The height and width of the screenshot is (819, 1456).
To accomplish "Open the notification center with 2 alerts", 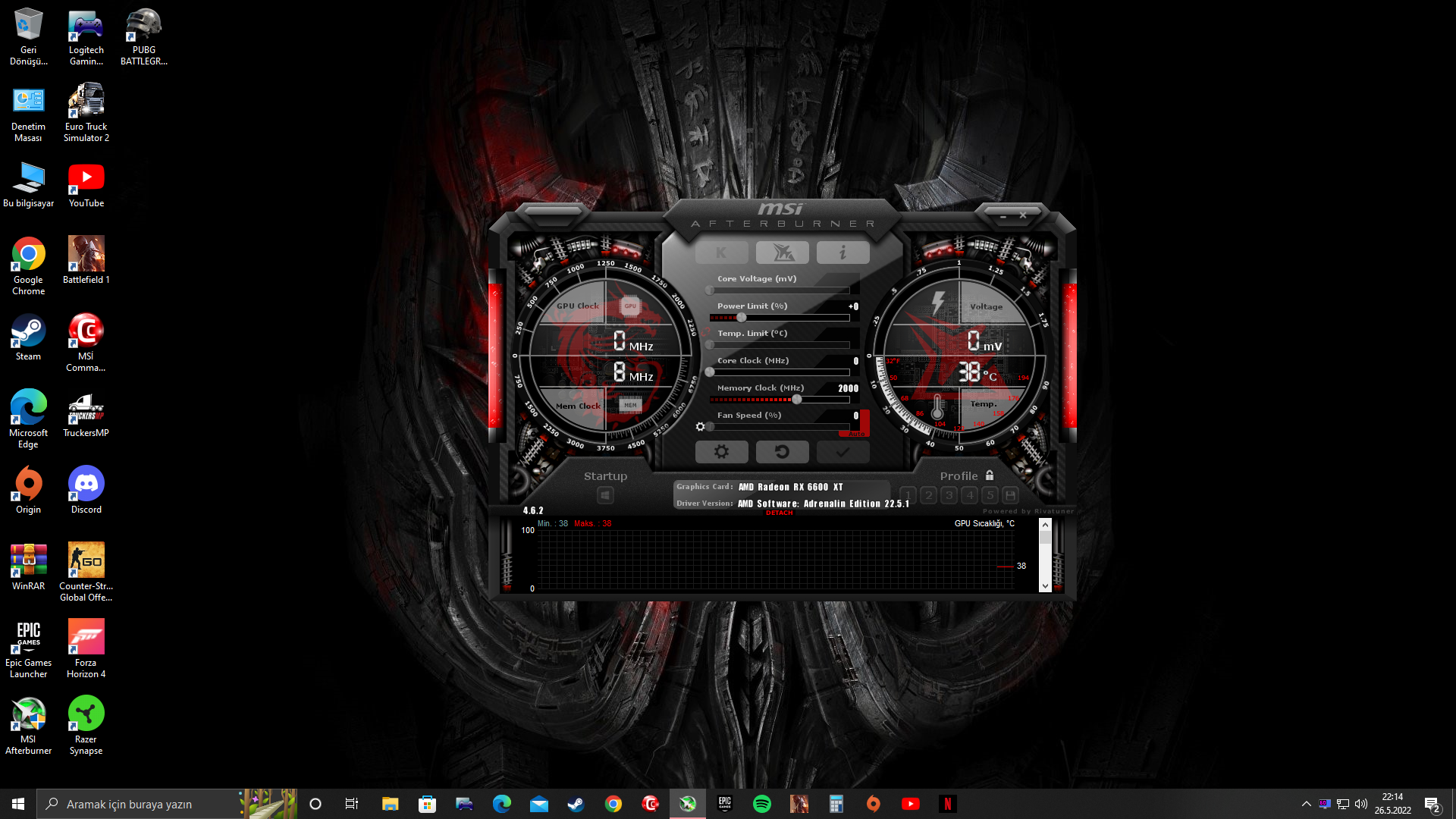I will coord(1432,805).
